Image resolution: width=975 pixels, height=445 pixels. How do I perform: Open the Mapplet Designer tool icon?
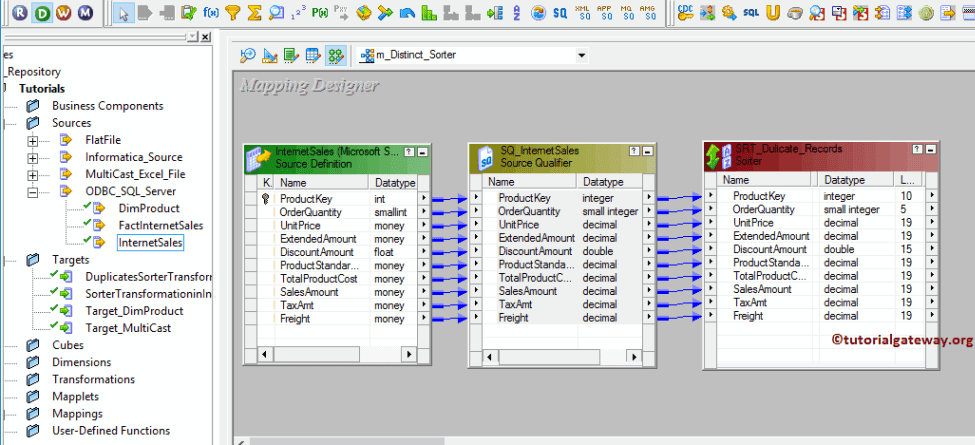[313, 56]
